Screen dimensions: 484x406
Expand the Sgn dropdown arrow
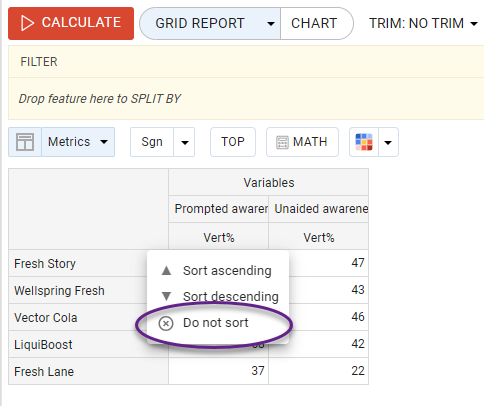pos(184,143)
